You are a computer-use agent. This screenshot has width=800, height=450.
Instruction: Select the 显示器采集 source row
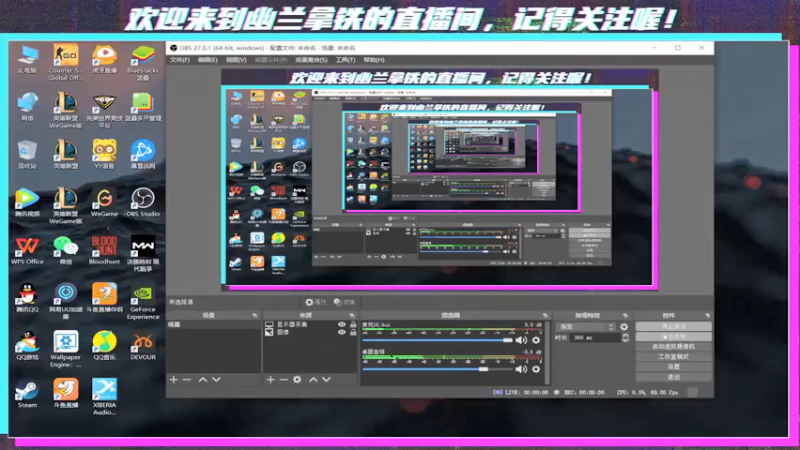[310, 324]
